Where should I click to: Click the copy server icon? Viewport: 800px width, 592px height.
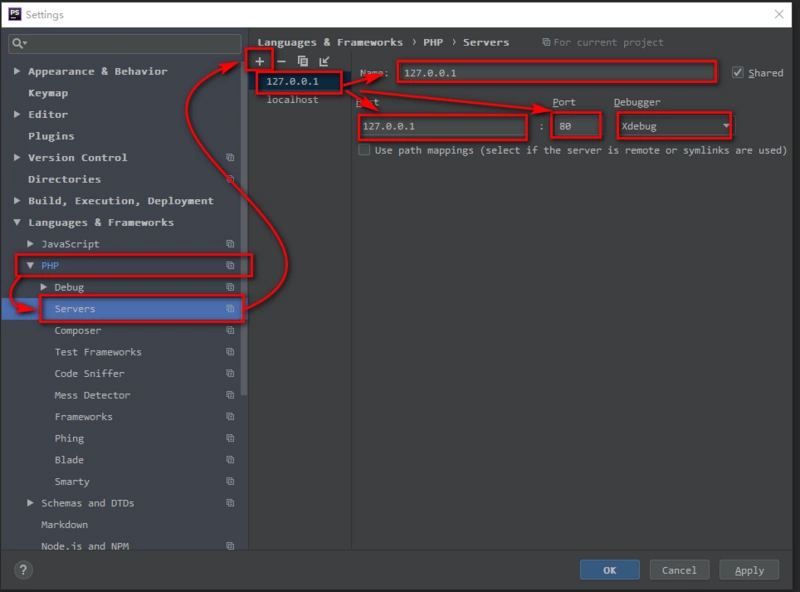303,62
